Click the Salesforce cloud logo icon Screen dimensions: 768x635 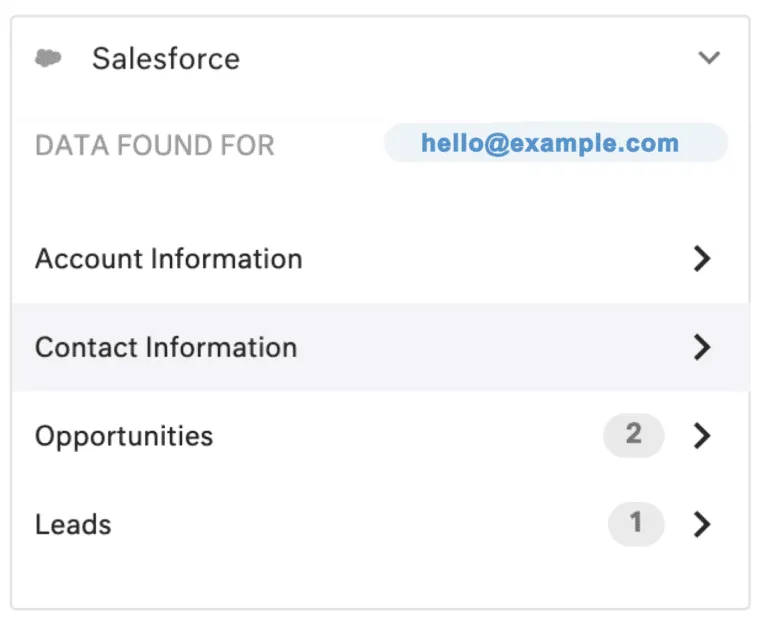(x=48, y=59)
